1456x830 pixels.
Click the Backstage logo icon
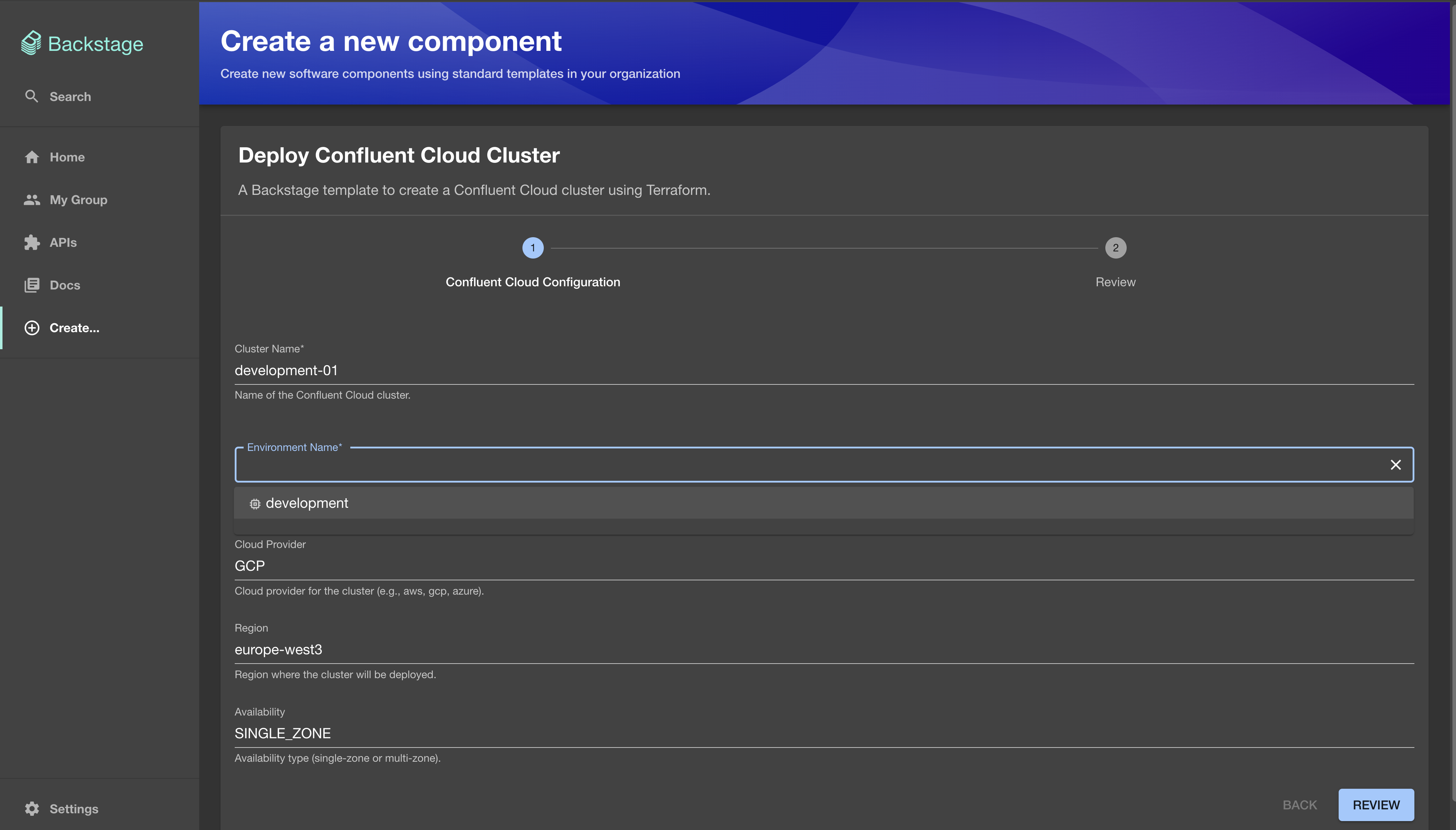[x=31, y=43]
